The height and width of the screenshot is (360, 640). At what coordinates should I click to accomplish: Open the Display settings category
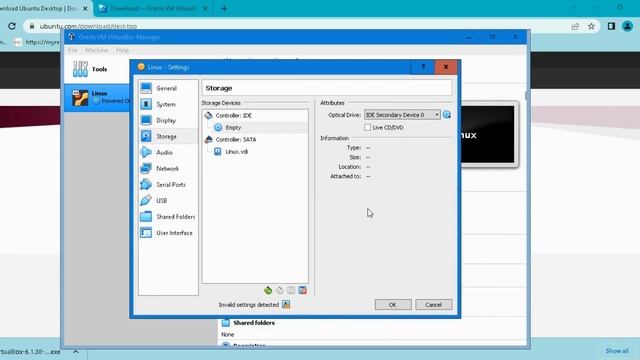click(168, 120)
